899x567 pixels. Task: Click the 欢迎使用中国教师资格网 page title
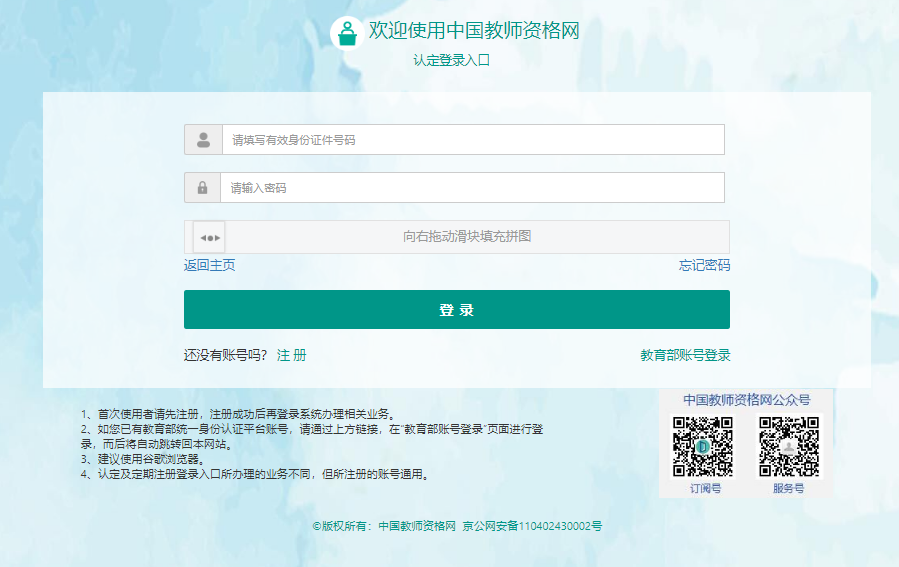(x=474, y=31)
